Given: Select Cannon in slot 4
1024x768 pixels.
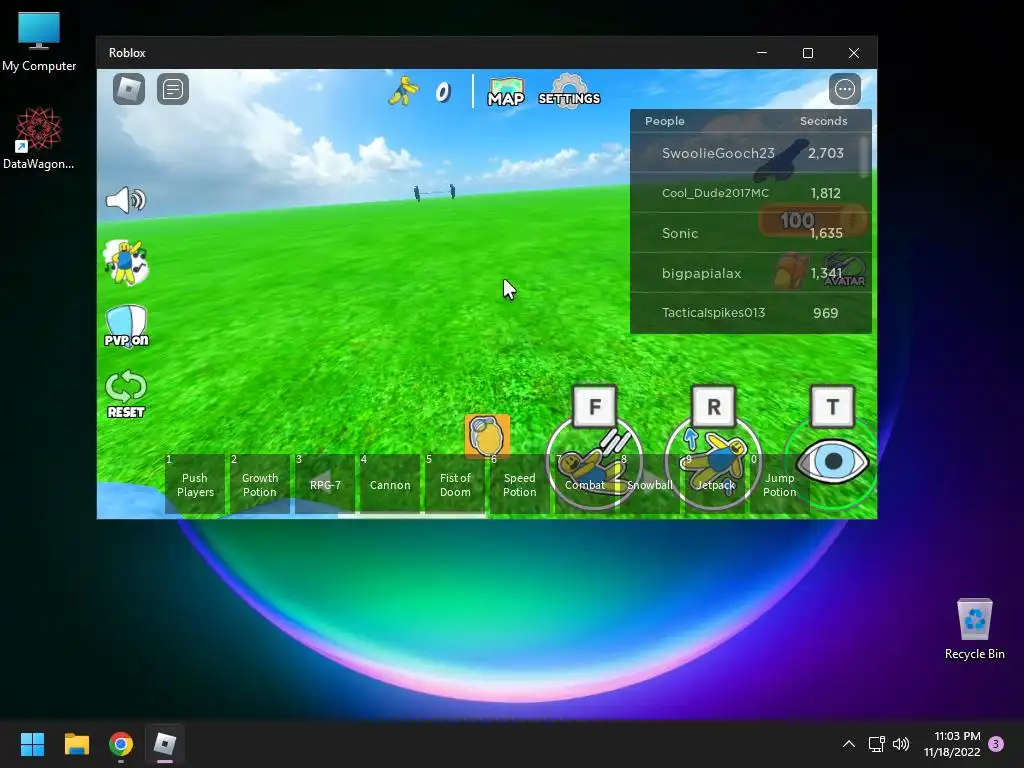Looking at the screenshot, I should [x=390, y=485].
